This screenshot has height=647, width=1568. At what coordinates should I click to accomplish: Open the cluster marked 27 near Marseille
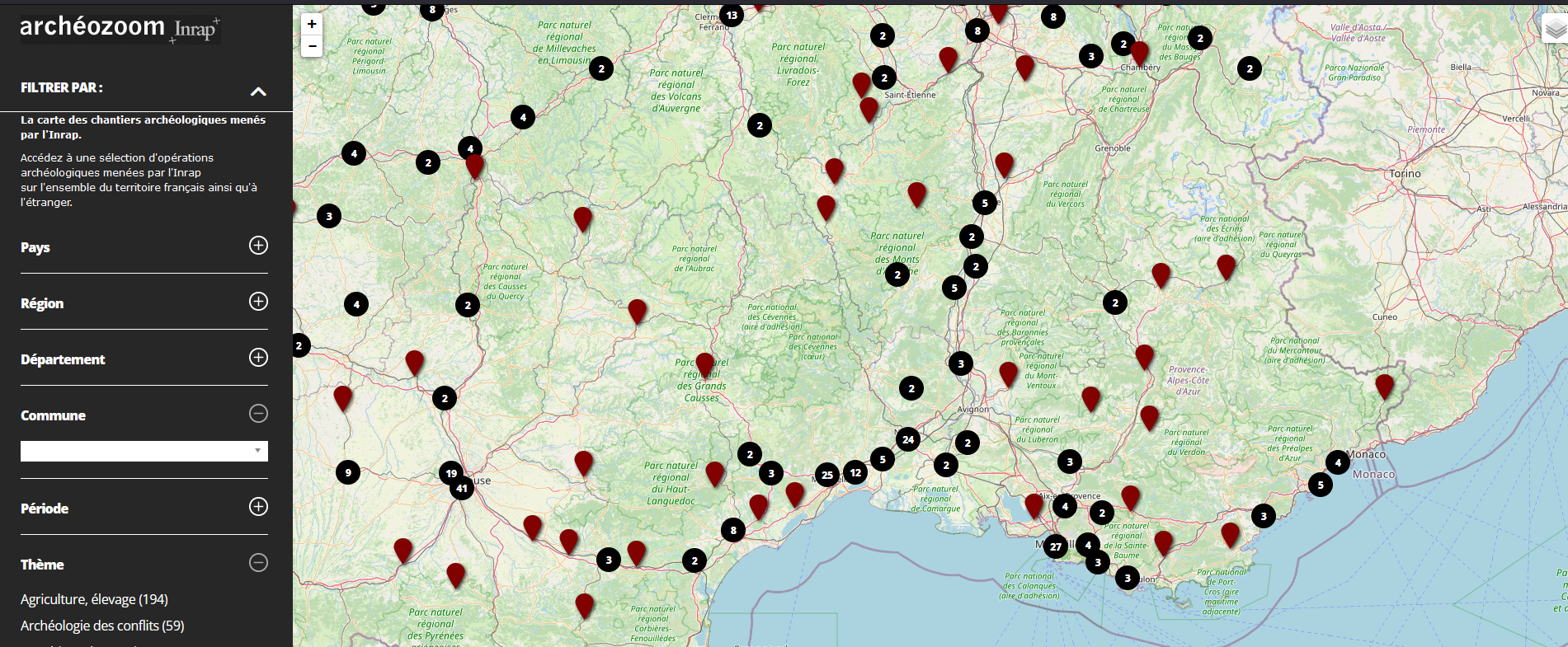1055,546
